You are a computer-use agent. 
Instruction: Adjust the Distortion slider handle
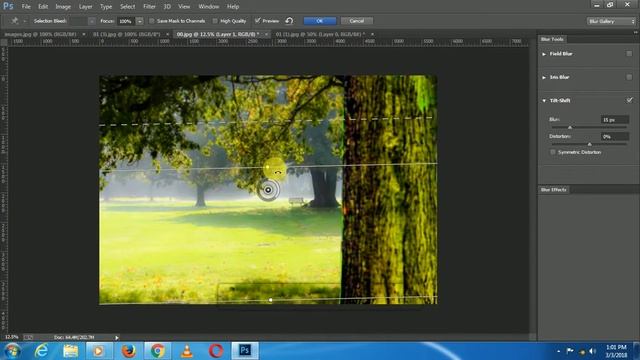[x=589, y=144]
